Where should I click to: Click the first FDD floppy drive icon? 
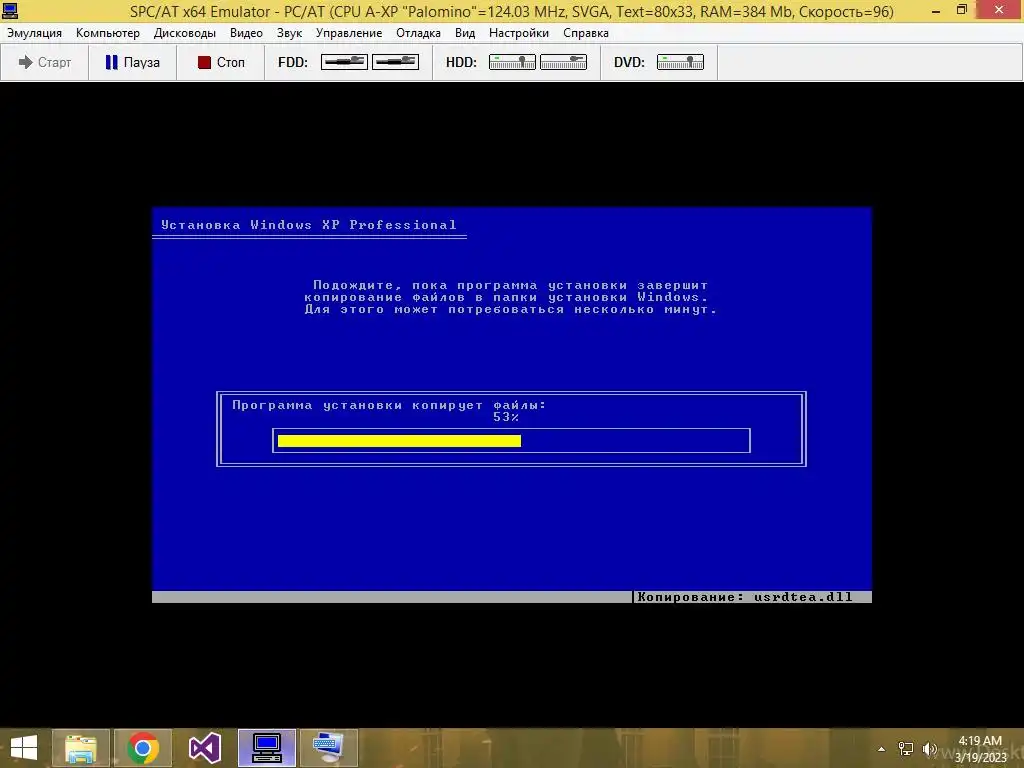tap(344, 61)
